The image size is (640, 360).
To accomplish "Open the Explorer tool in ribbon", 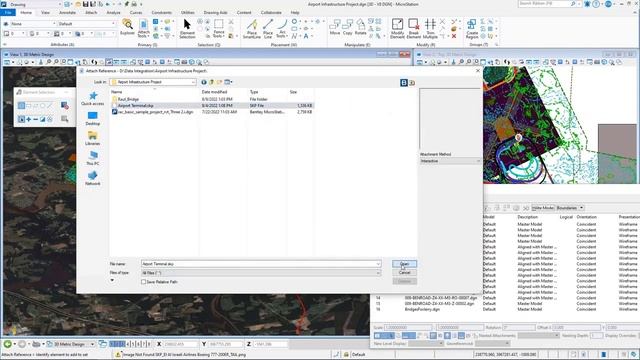I will (x=127, y=28).
